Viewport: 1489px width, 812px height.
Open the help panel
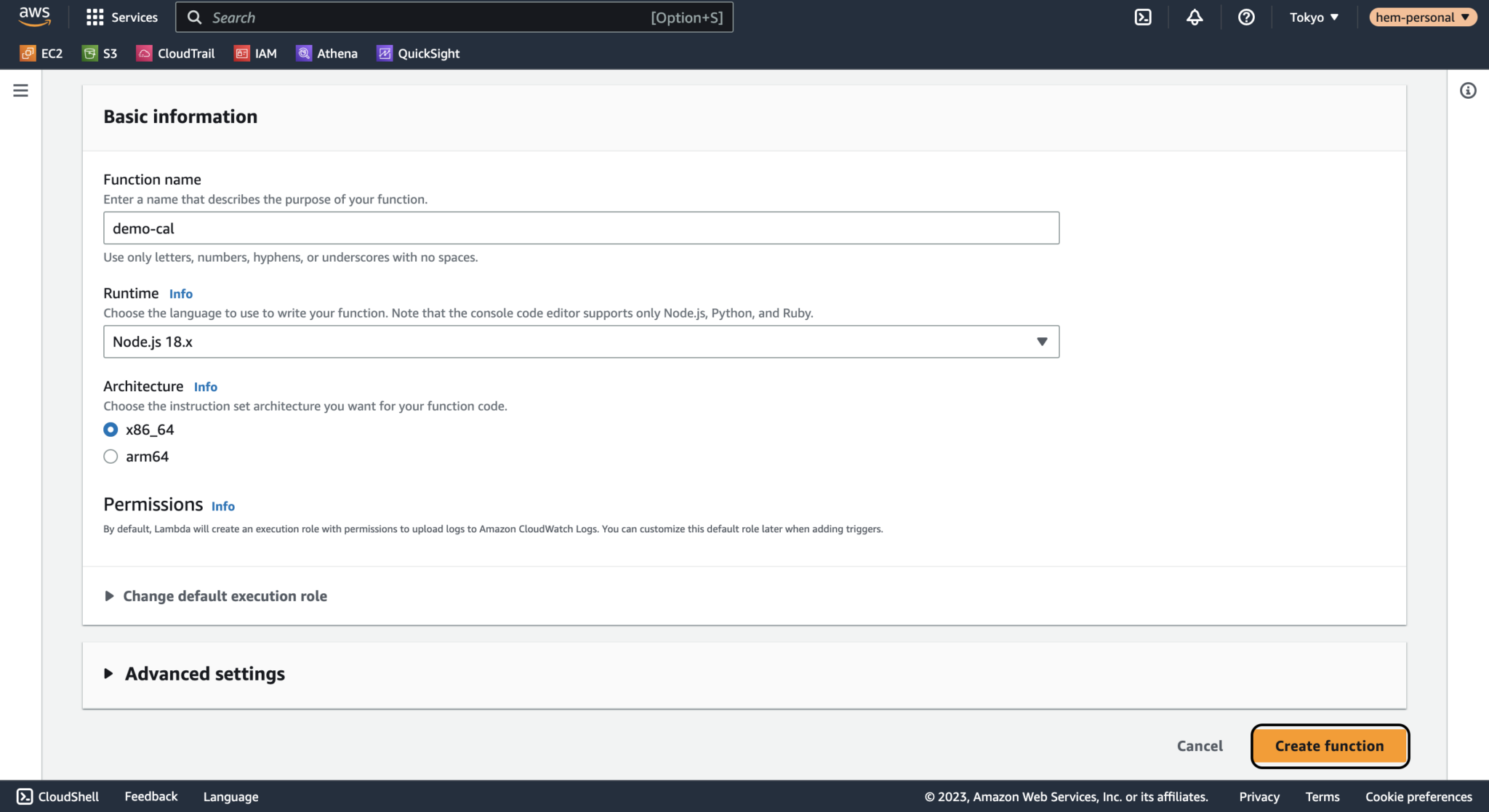1246,17
